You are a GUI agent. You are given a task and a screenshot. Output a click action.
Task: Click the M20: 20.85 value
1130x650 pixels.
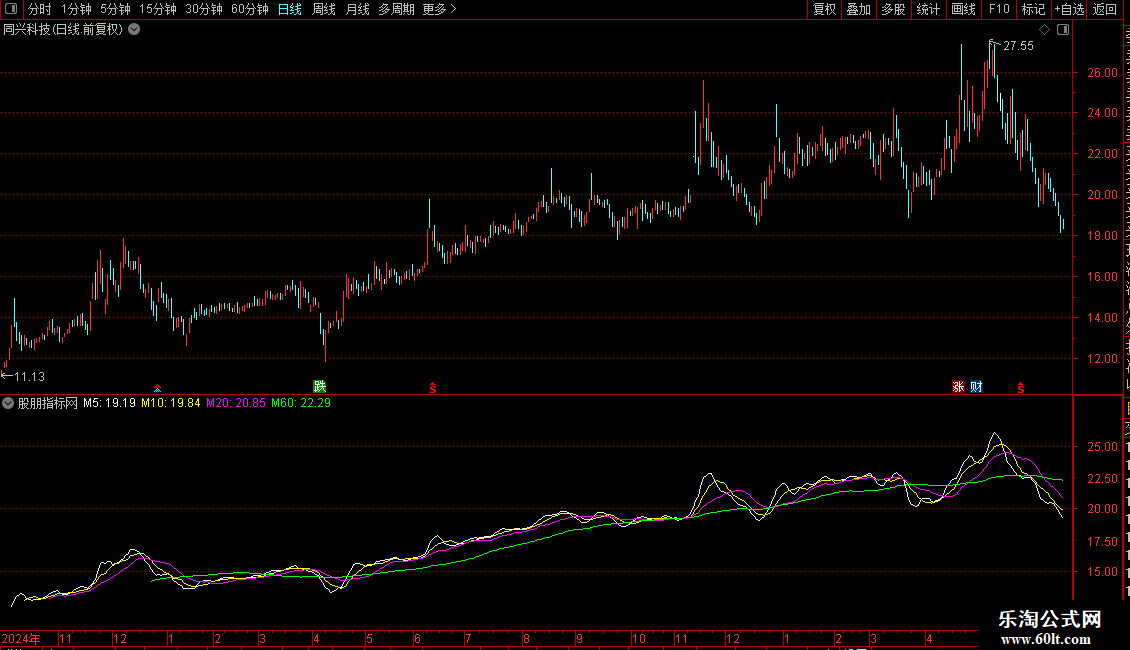[236, 404]
